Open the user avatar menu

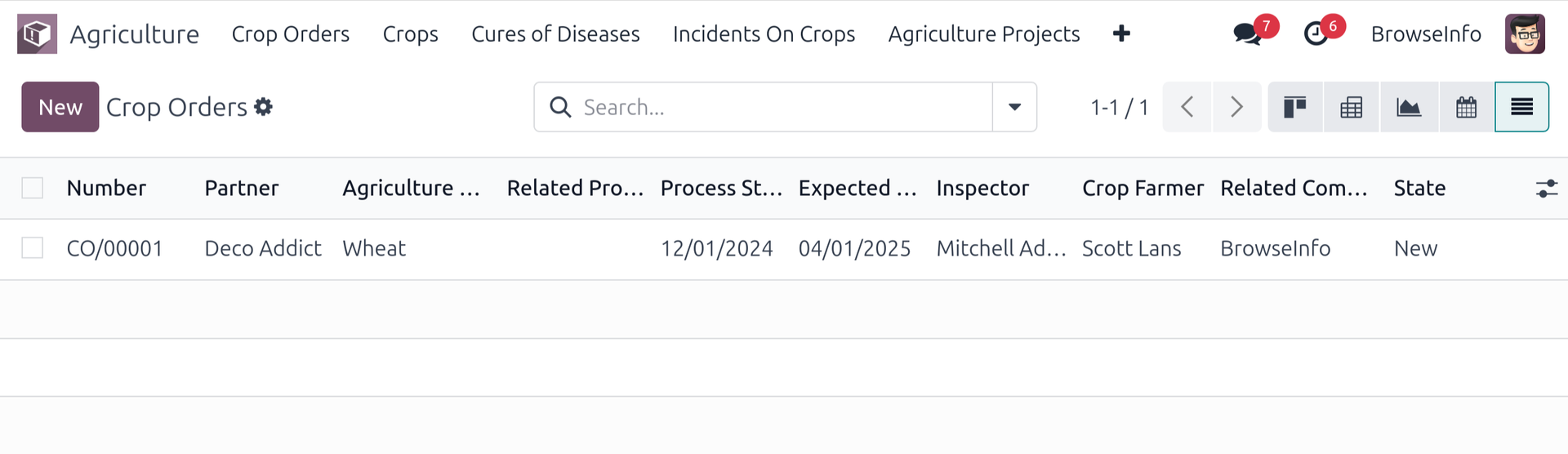point(1525,34)
